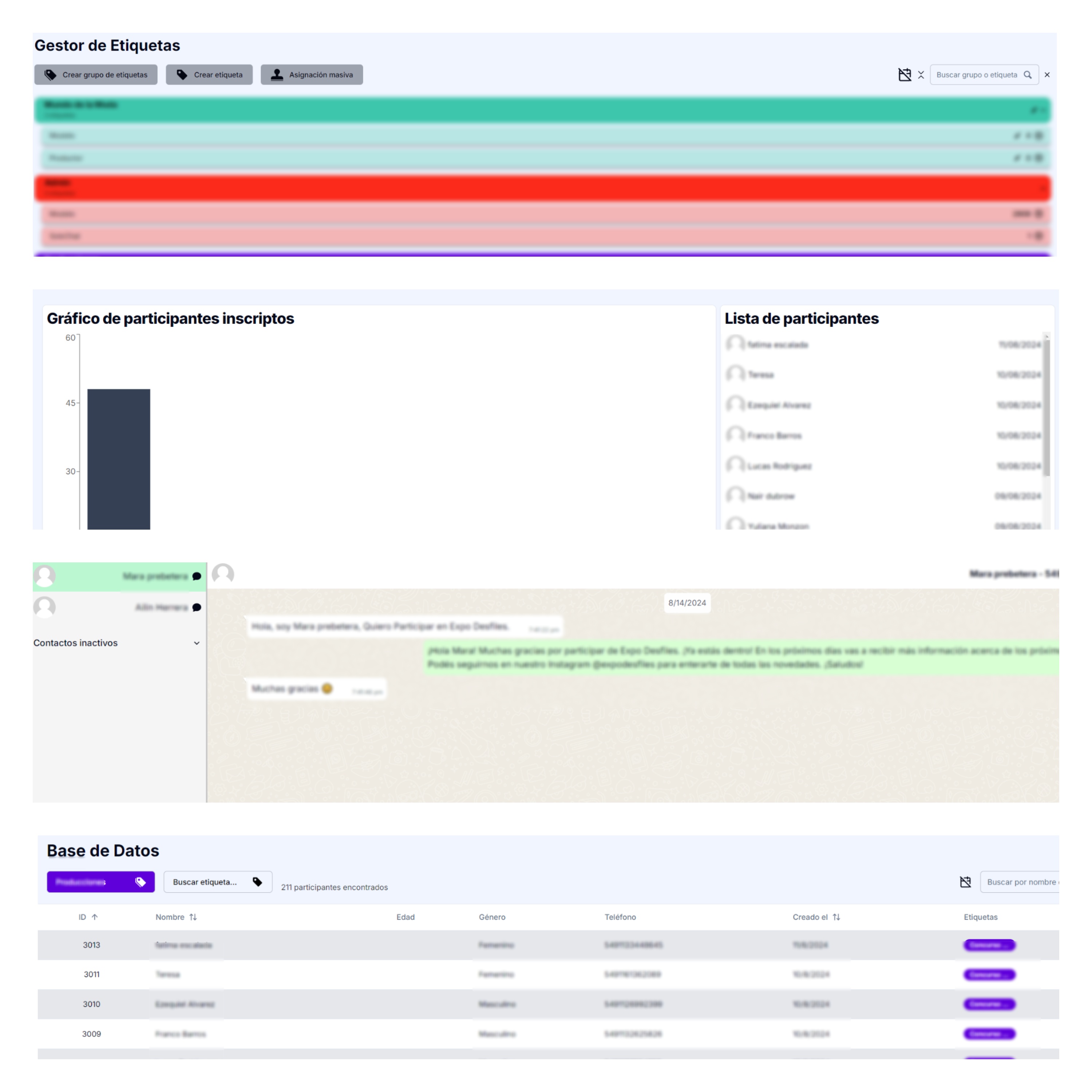Click the chat bubble icon beside Mara prebetera
The image size is (1092, 1092).
(197, 577)
